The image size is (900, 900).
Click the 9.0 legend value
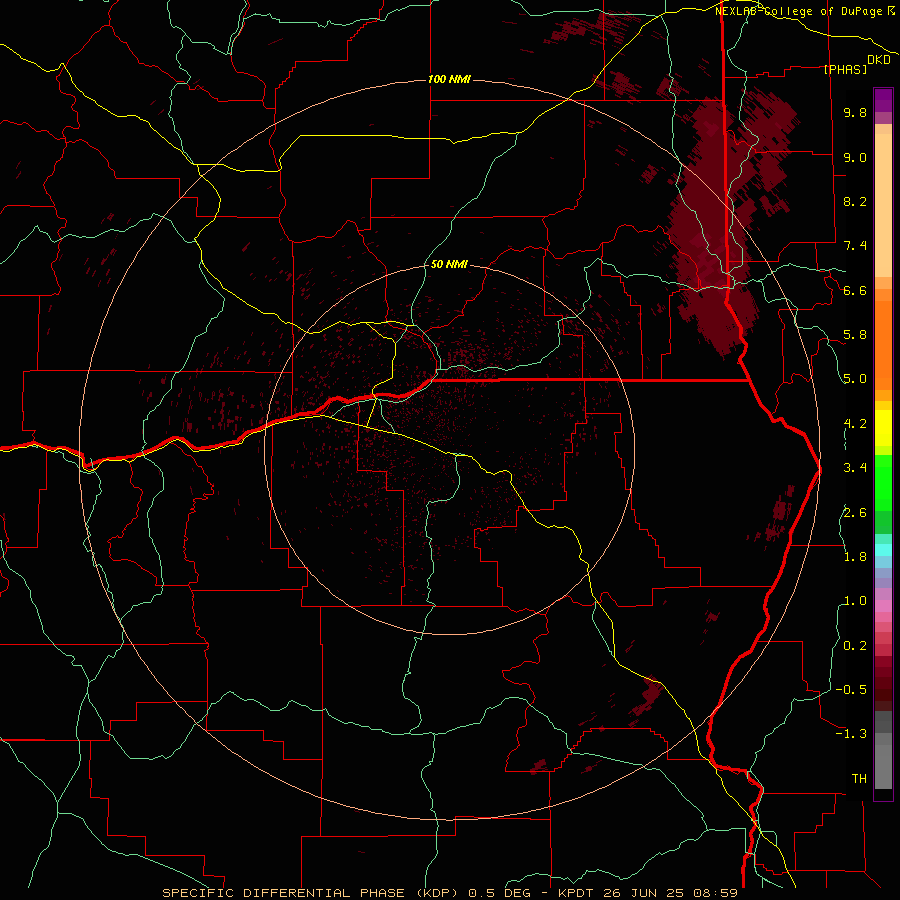(855, 157)
